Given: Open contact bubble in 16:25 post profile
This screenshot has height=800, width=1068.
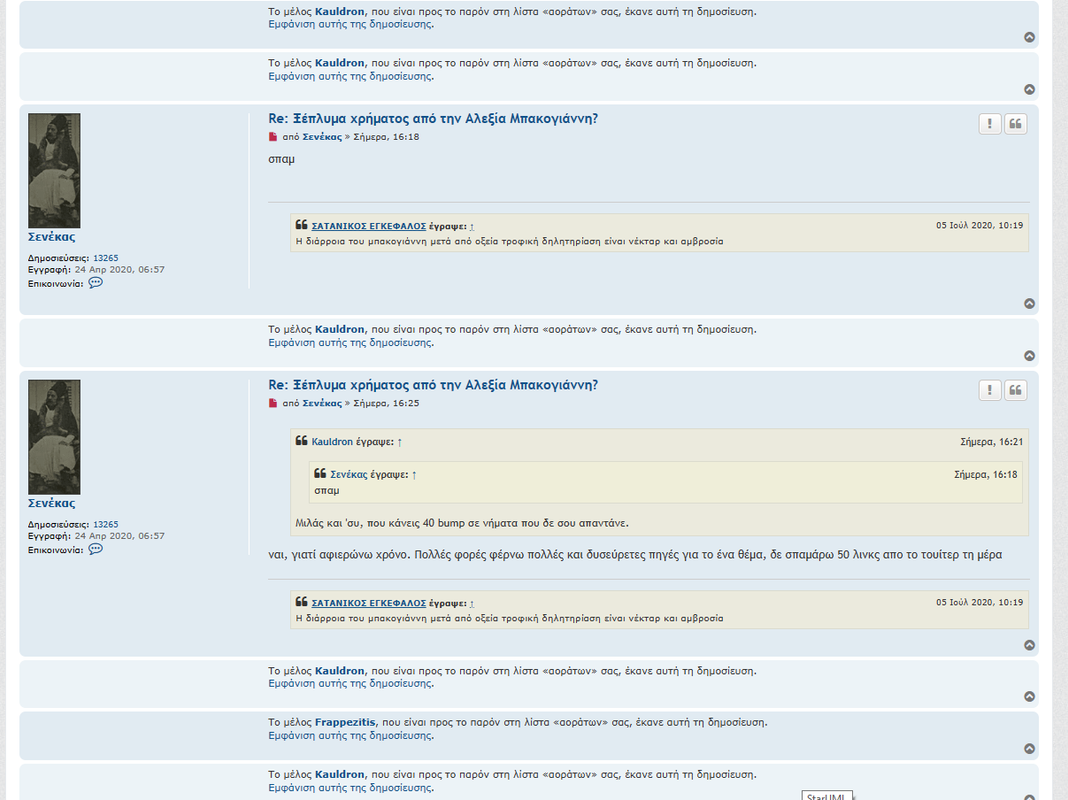Looking at the screenshot, I should 95,549.
